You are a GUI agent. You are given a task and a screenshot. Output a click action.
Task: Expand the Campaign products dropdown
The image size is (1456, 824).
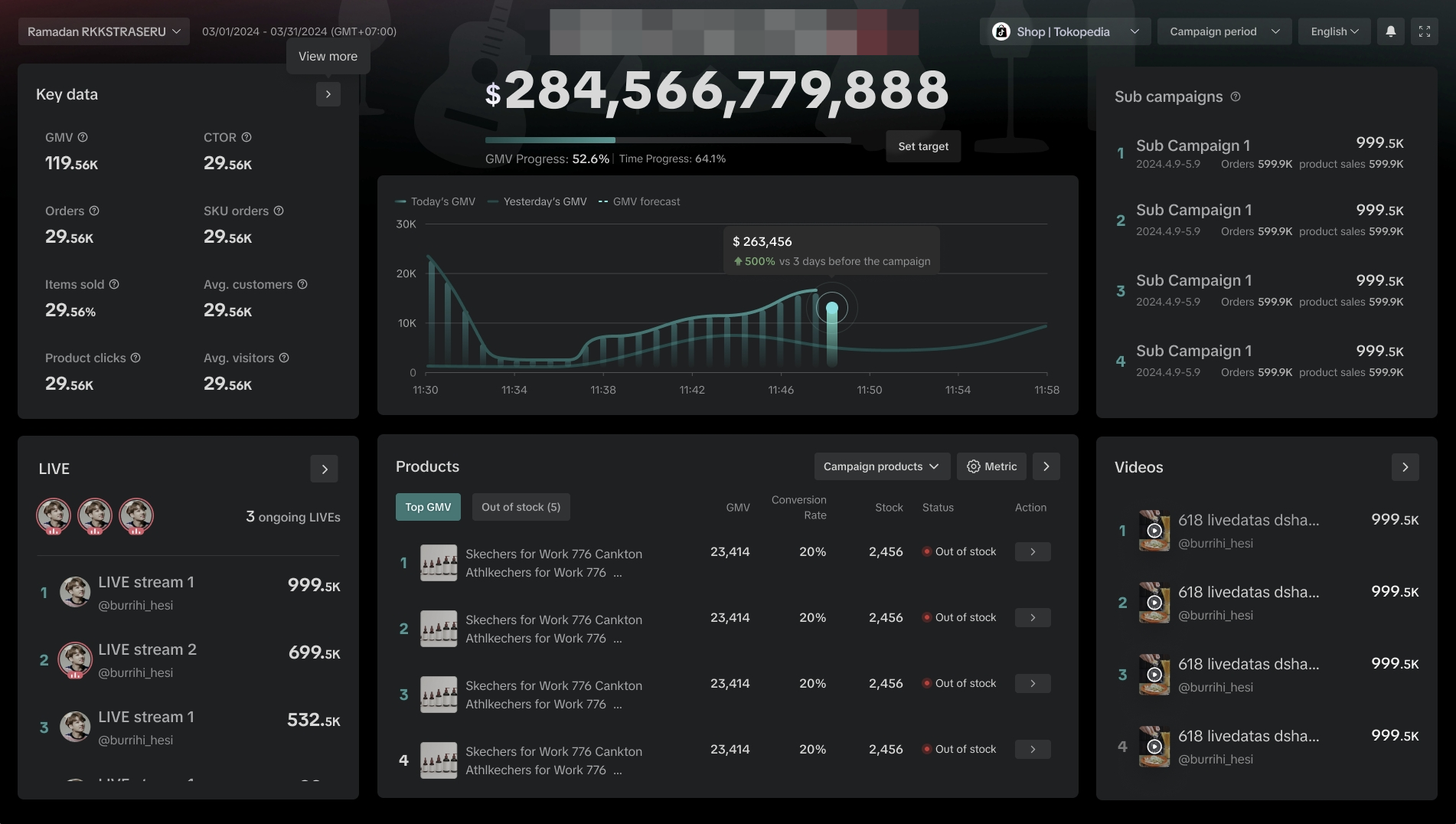coord(881,466)
